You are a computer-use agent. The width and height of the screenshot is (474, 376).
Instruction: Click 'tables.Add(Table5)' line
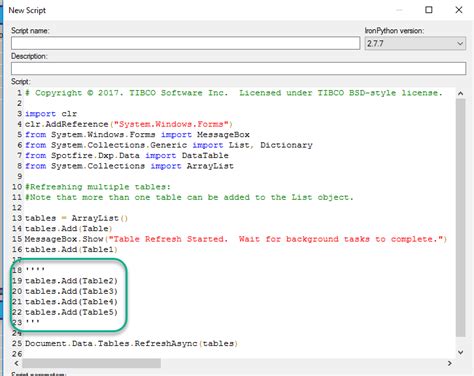coord(71,312)
